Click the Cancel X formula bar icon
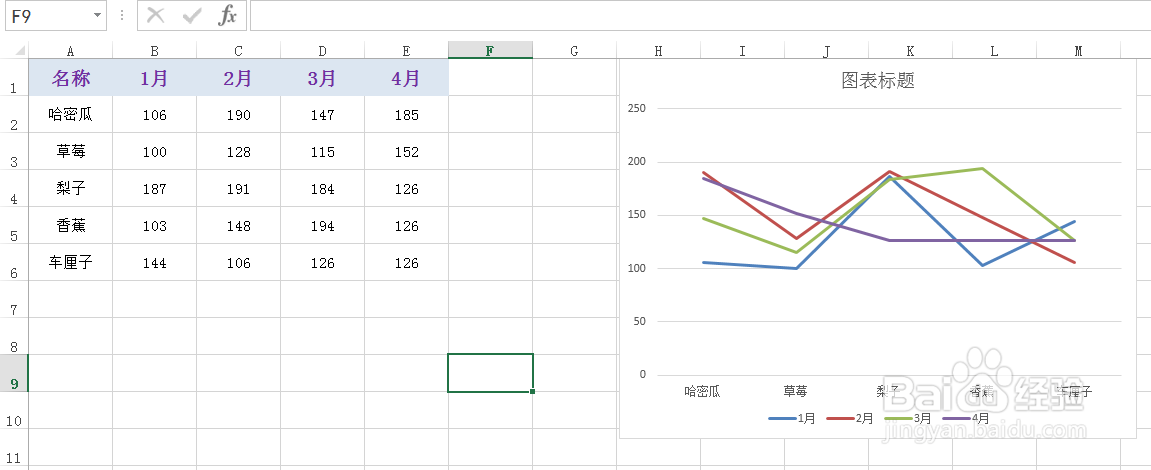 point(156,15)
